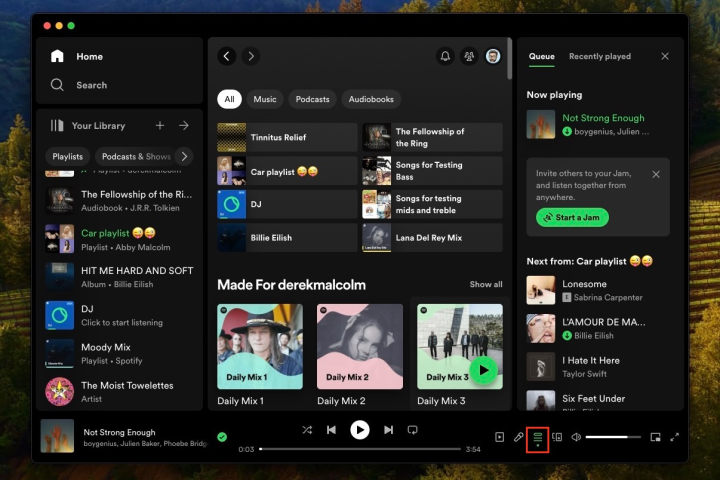Open the Daily Mix 2 cover
This screenshot has height=480, width=720.
pos(360,347)
